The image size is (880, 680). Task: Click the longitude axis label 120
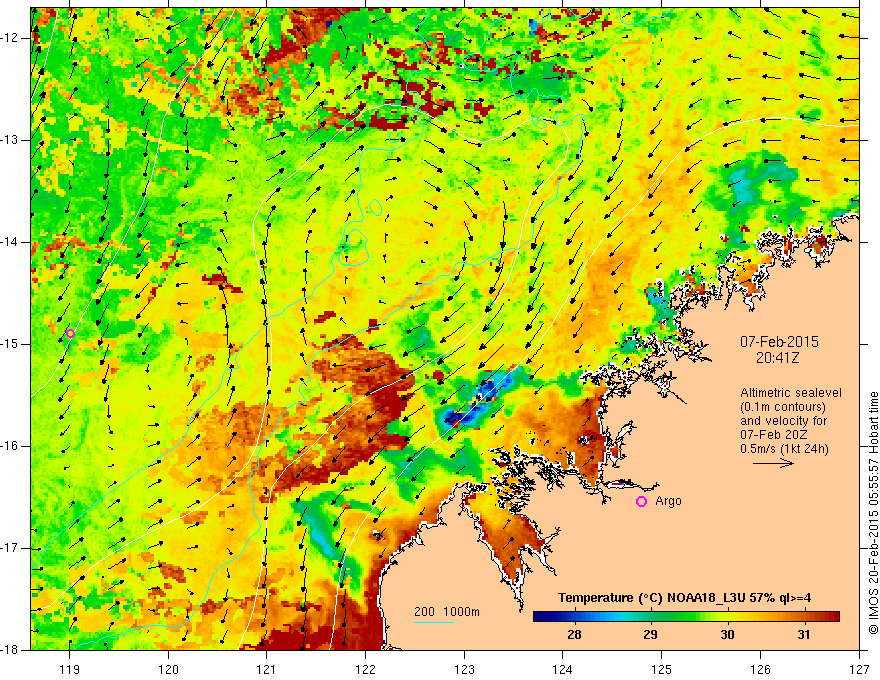168,669
